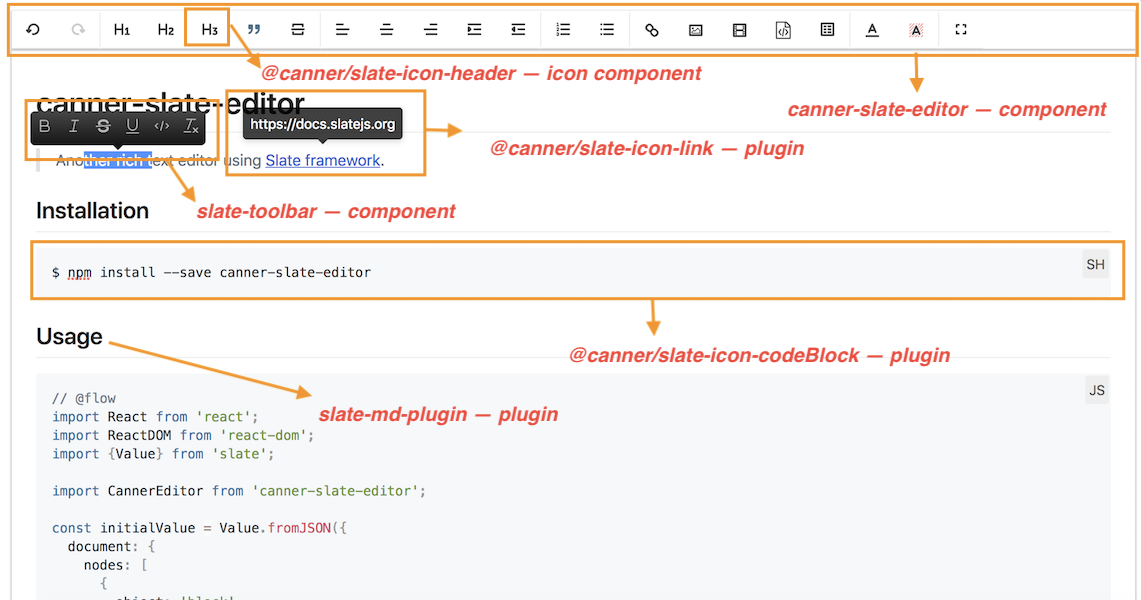Screen dimensions: 1141x600
Task: Click the JS language badge on code block
Action: (x=1097, y=391)
